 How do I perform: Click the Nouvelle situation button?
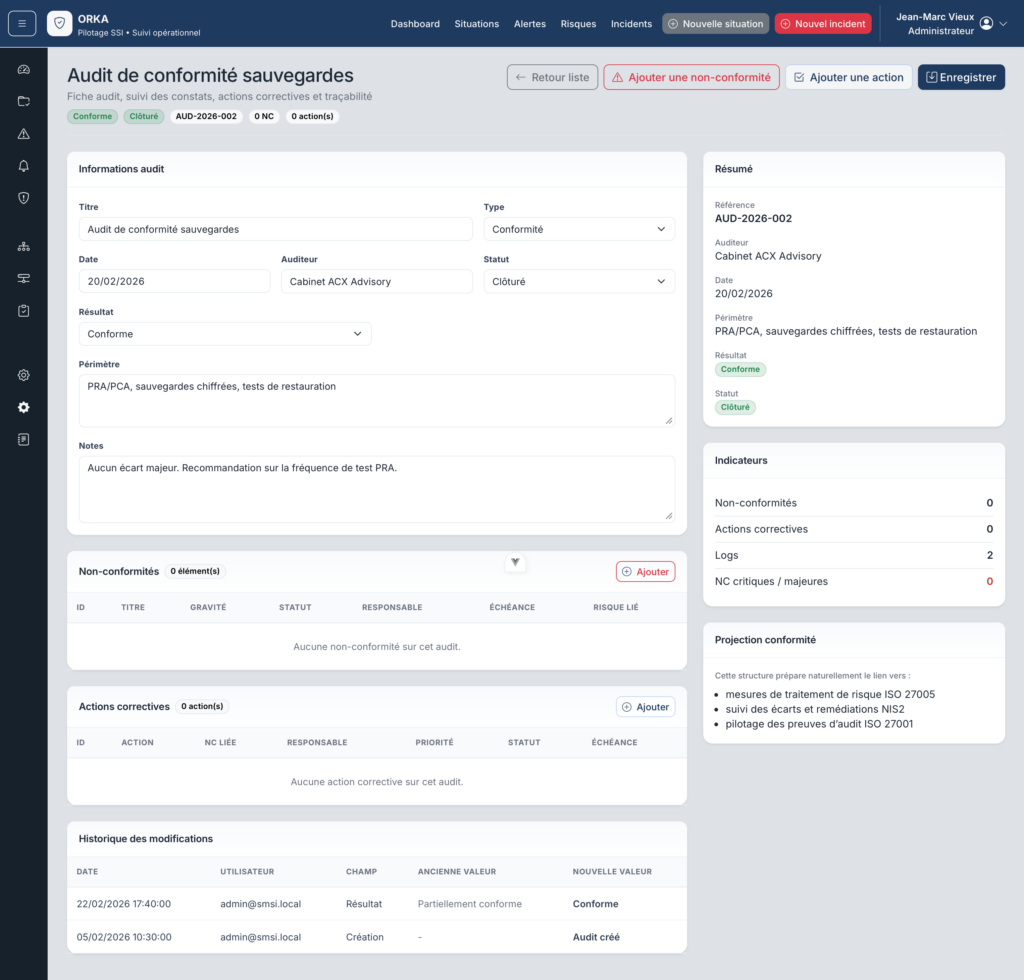pos(715,24)
